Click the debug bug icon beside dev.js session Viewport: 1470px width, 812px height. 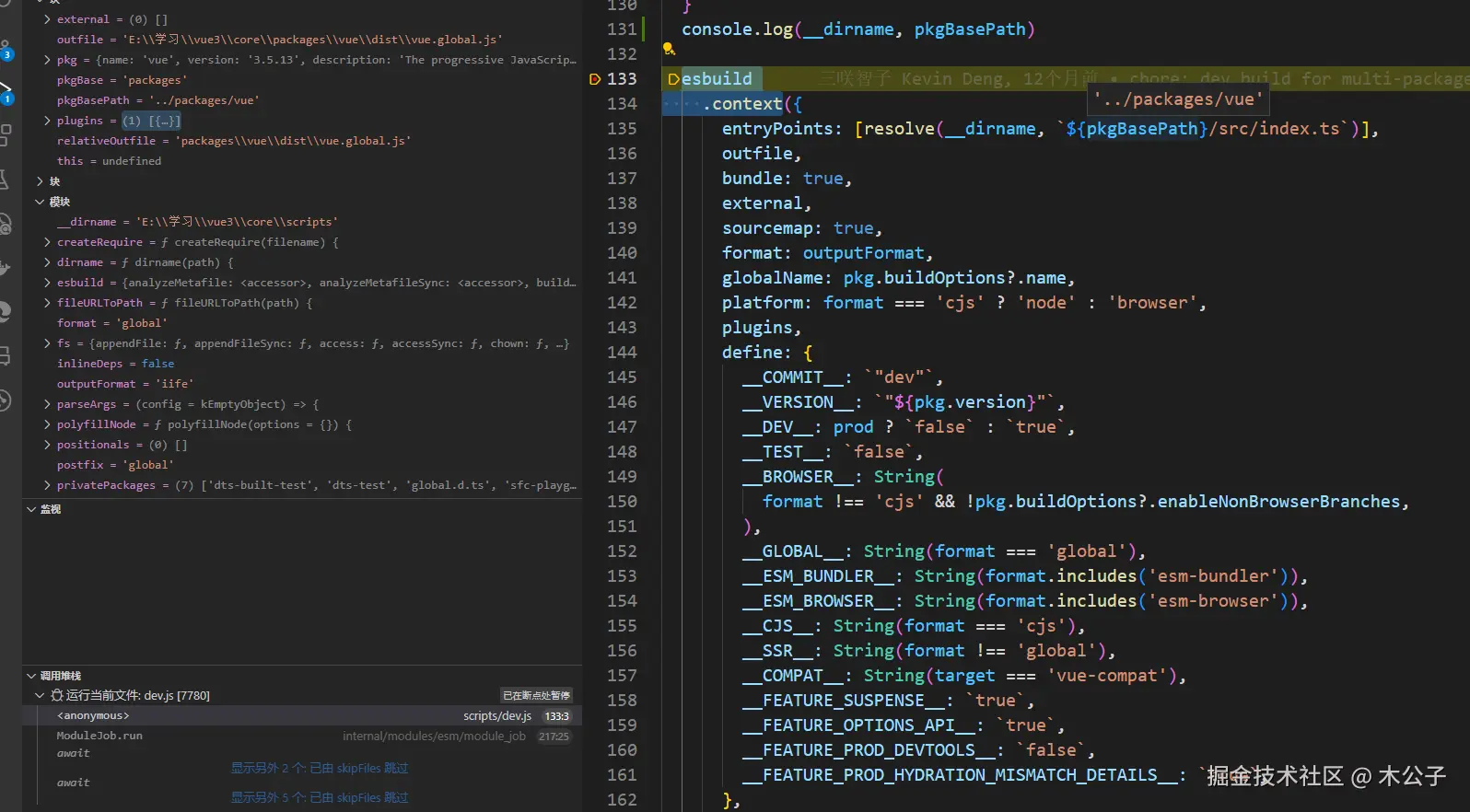(x=57, y=695)
